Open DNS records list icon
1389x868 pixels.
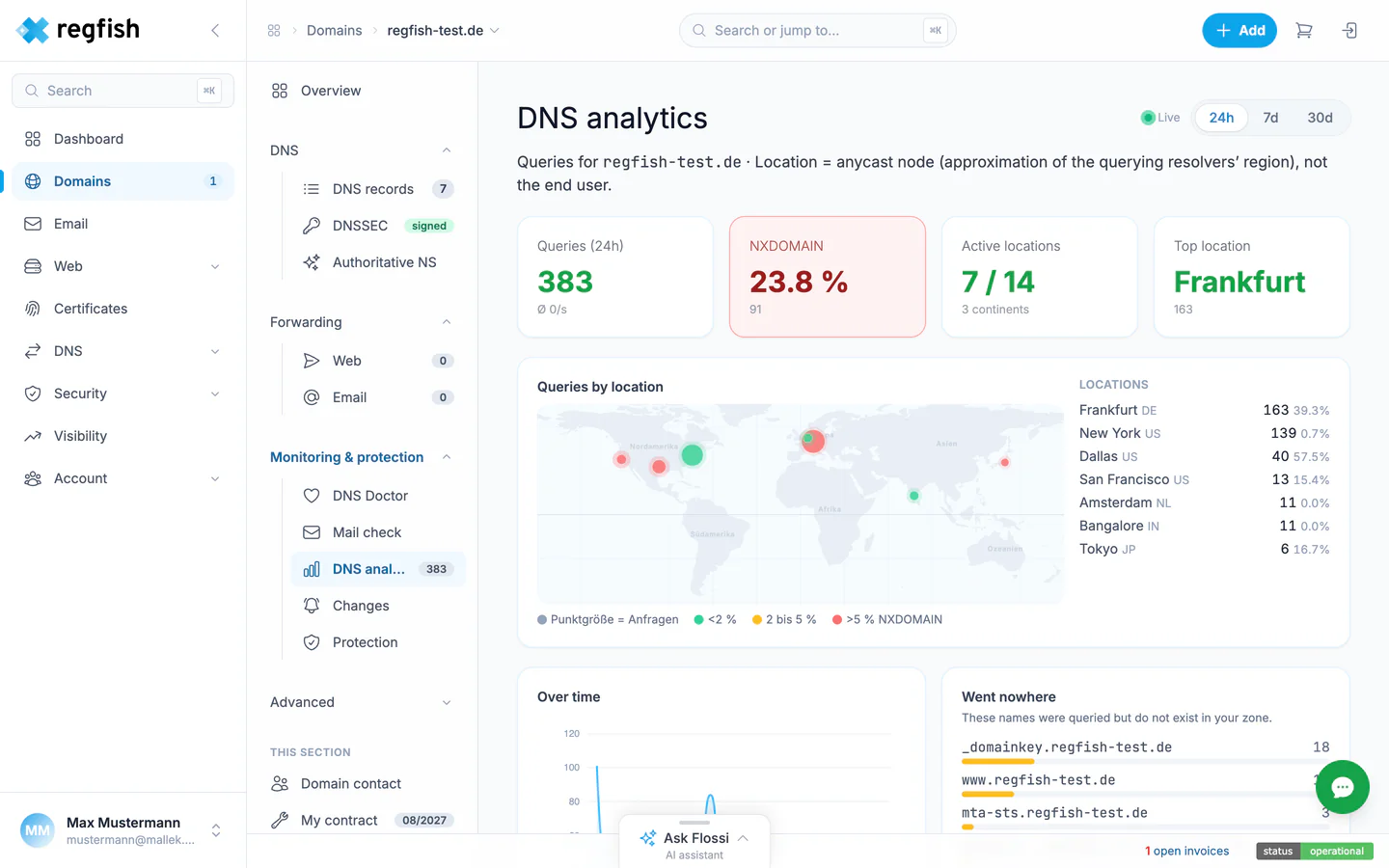pyautogui.click(x=312, y=189)
